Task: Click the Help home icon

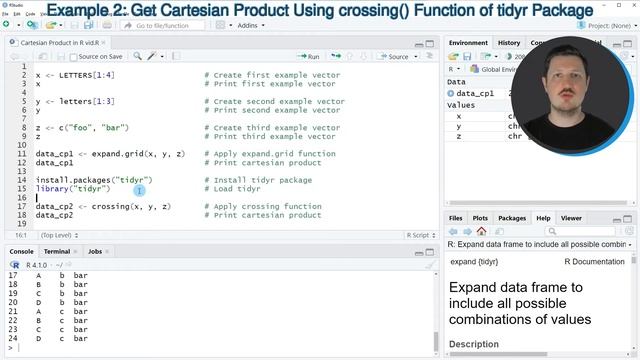Action: point(481,231)
